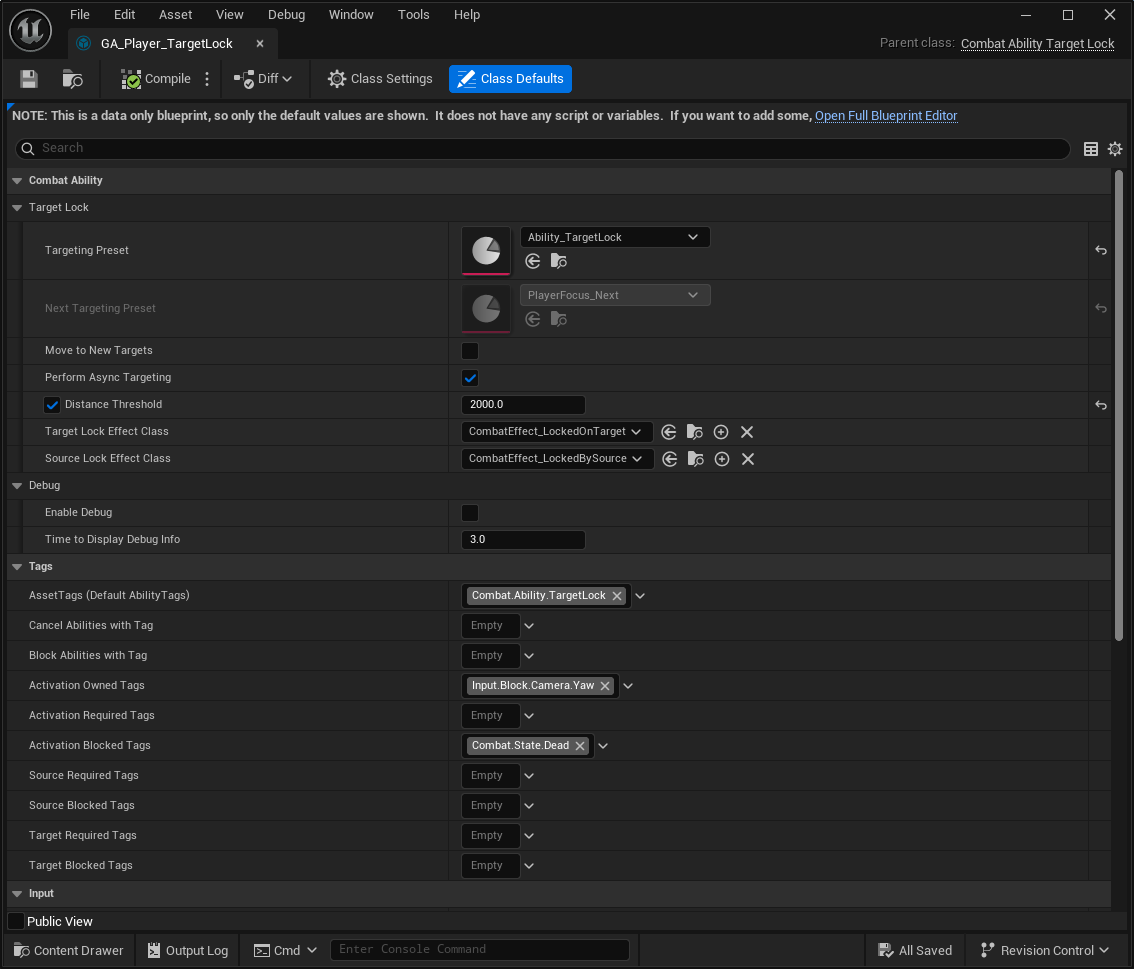Click the Distance Threshold value field
Image resolution: width=1134 pixels, height=969 pixels.
click(x=523, y=405)
